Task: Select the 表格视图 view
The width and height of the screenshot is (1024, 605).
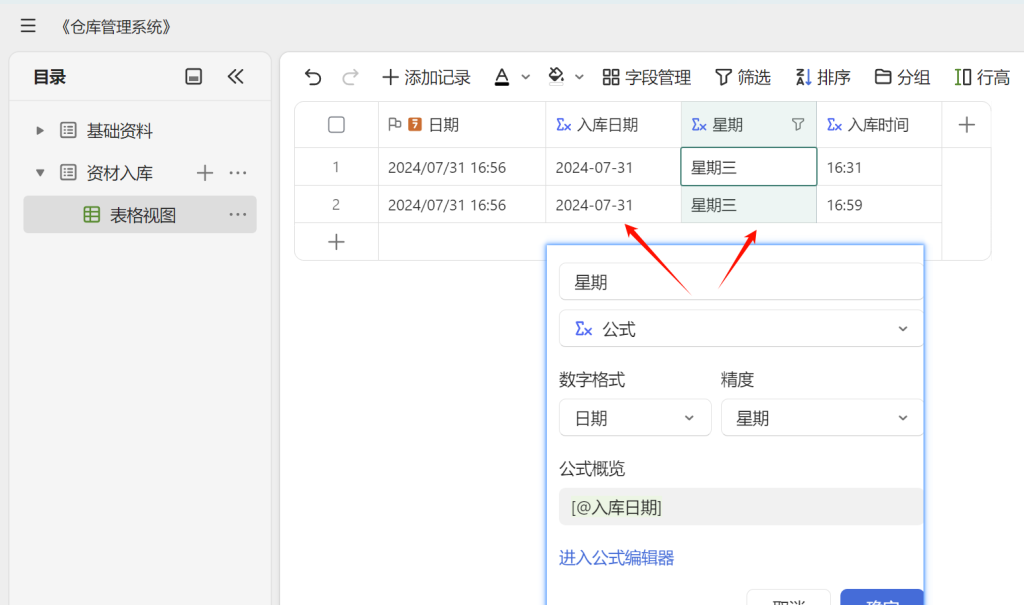Action: coord(140,215)
